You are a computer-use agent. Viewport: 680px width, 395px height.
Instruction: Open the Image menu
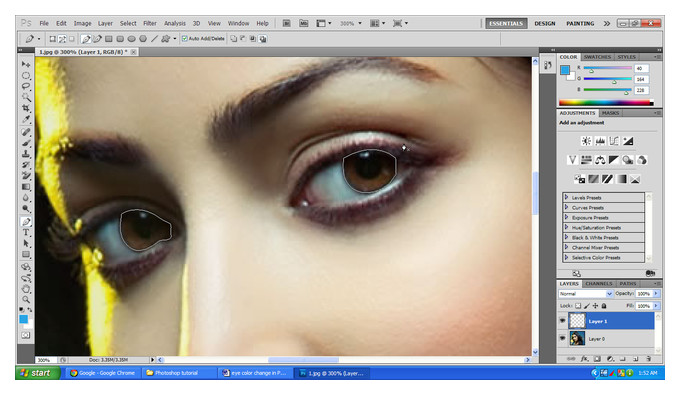82,23
